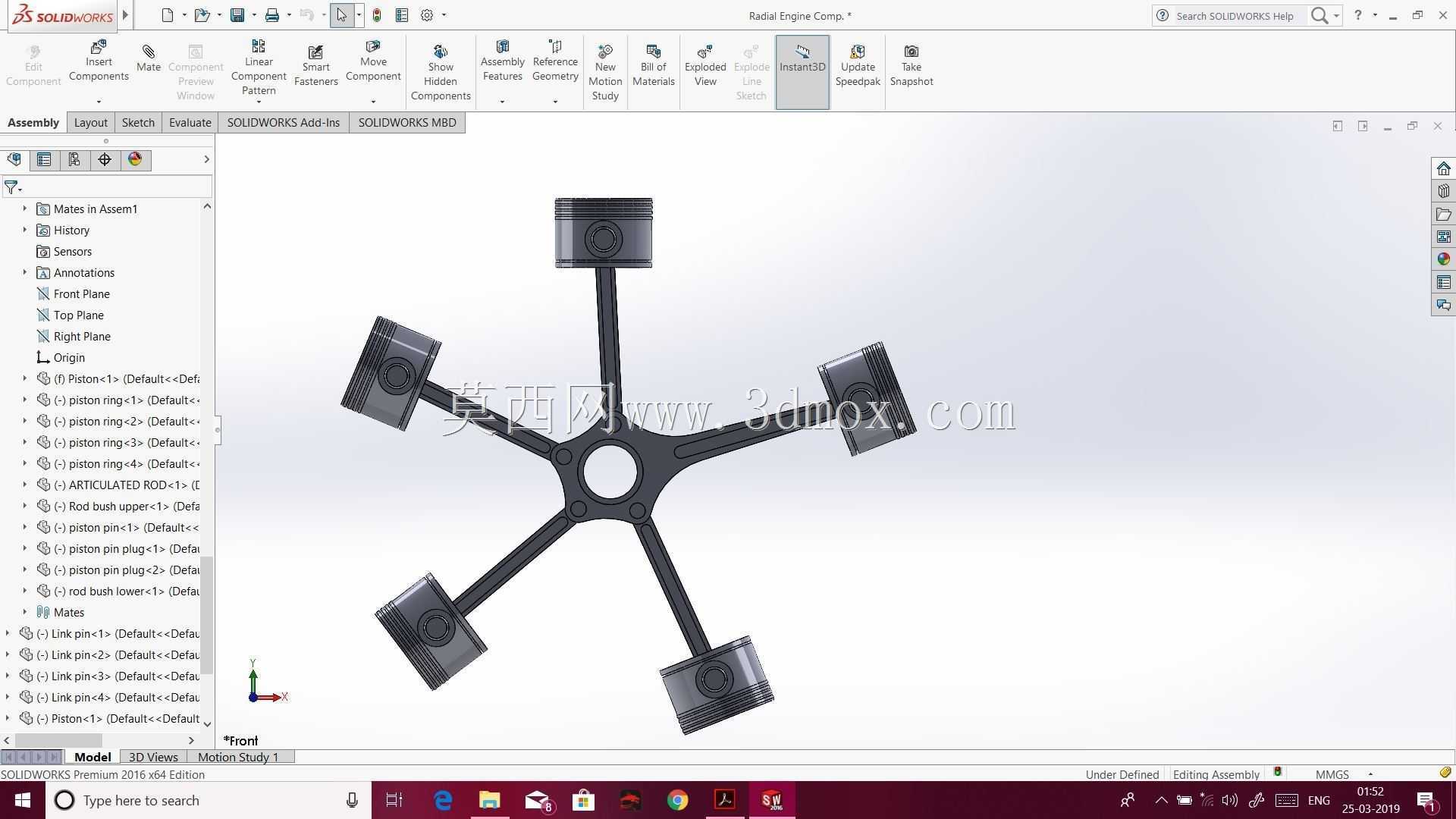This screenshot has width=1456, height=819.
Task: Open Chrome from the taskbar
Action: click(677, 800)
